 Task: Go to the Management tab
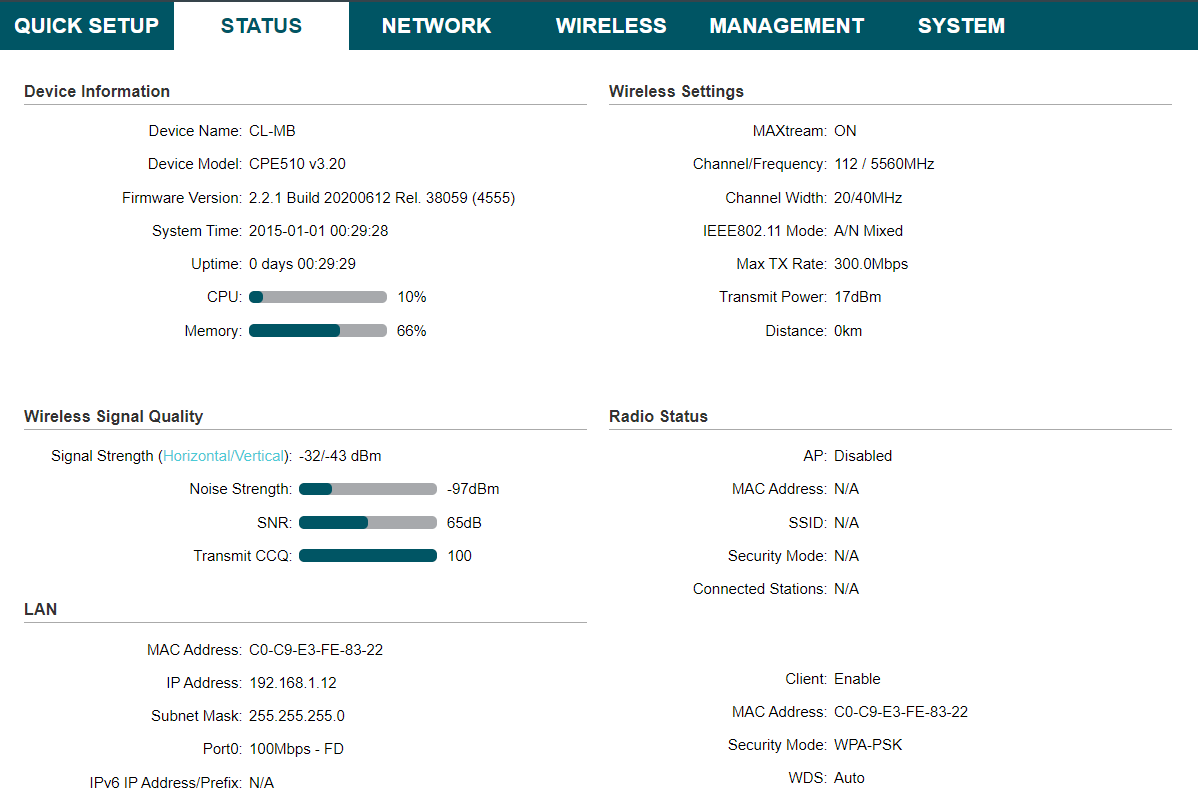click(x=786, y=26)
